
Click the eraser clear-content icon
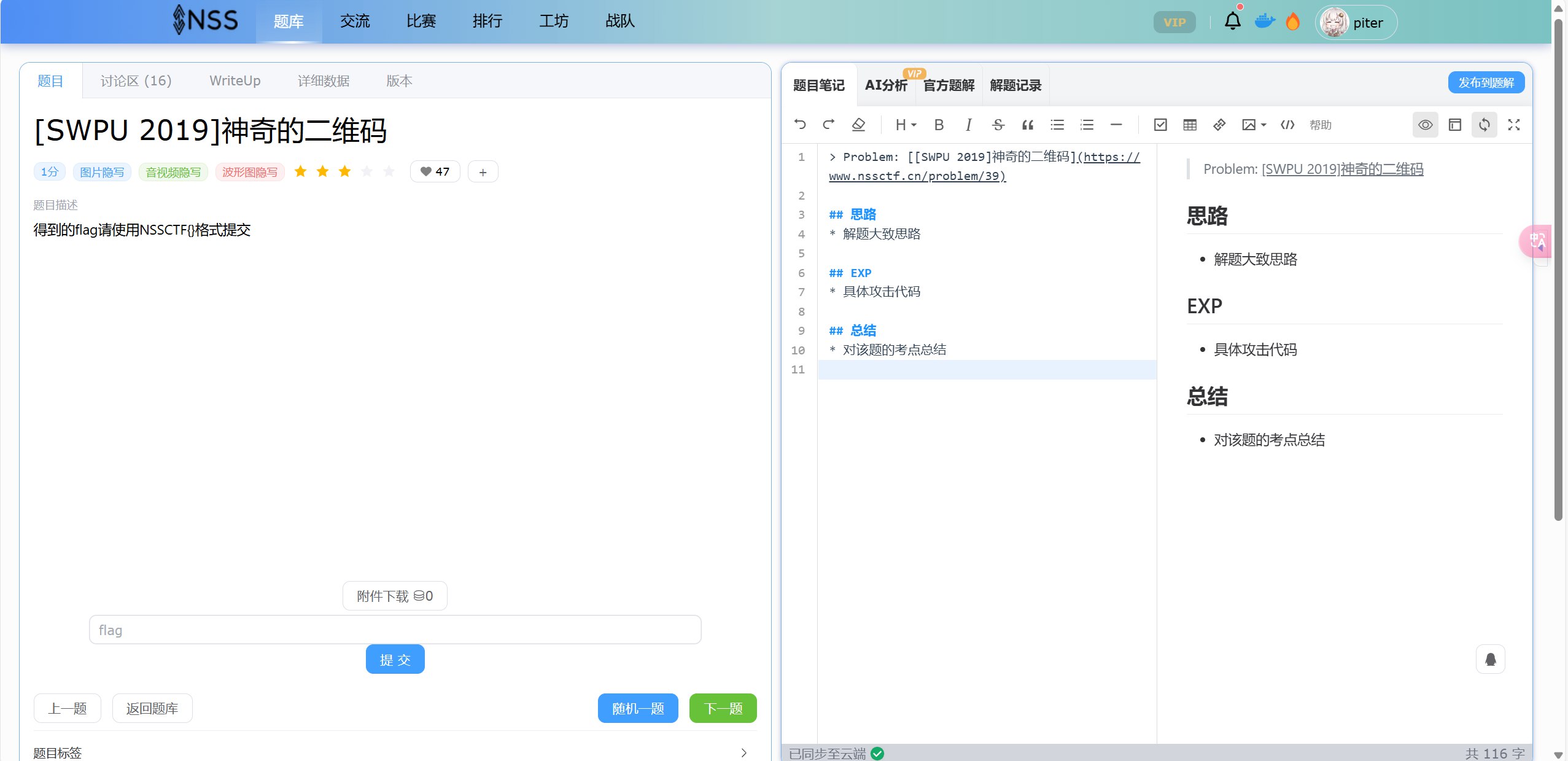[x=858, y=125]
